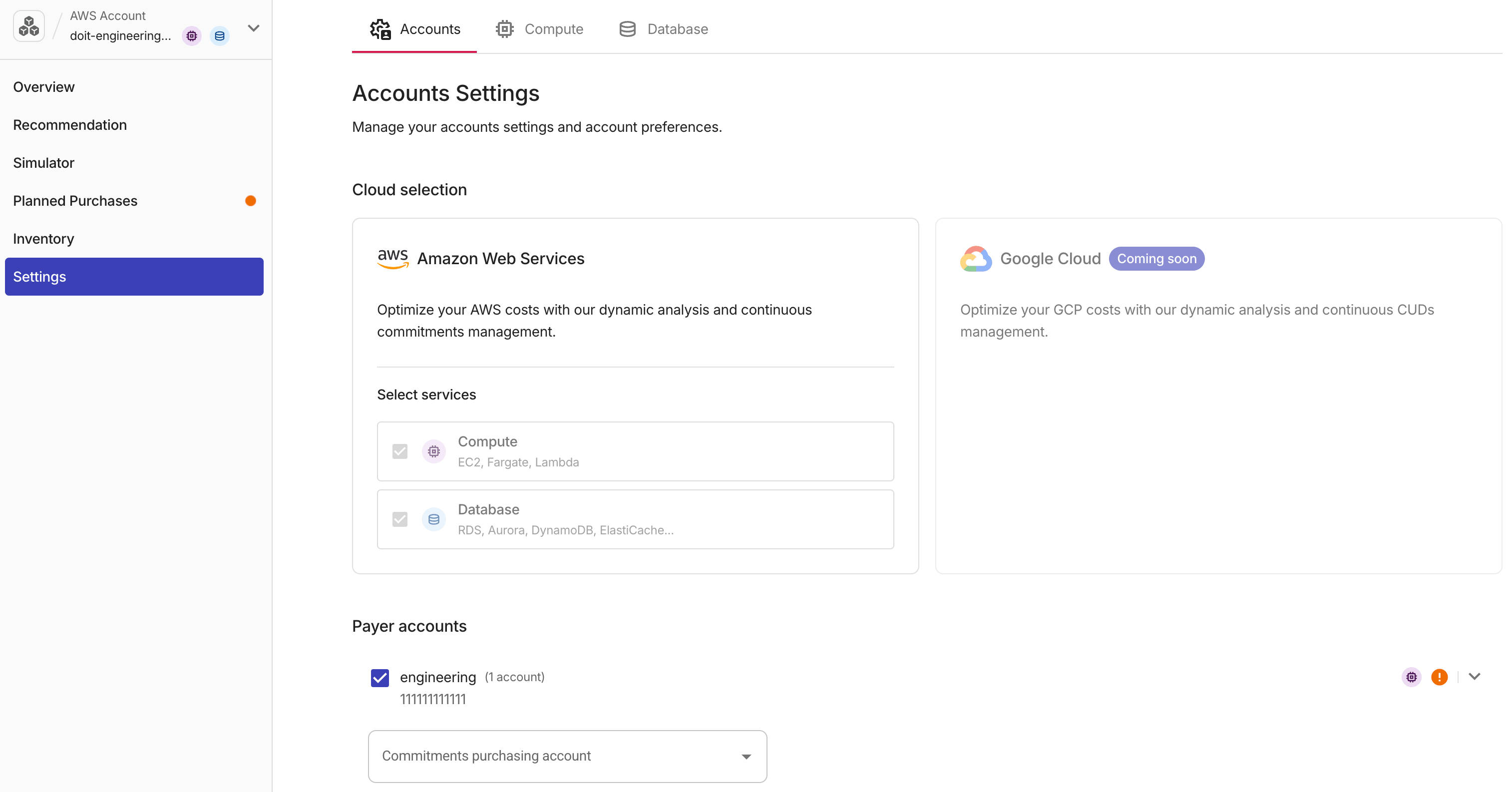Screen dimensions: 1512x792
Task: Click the engineering payer account name
Action: (x=438, y=677)
